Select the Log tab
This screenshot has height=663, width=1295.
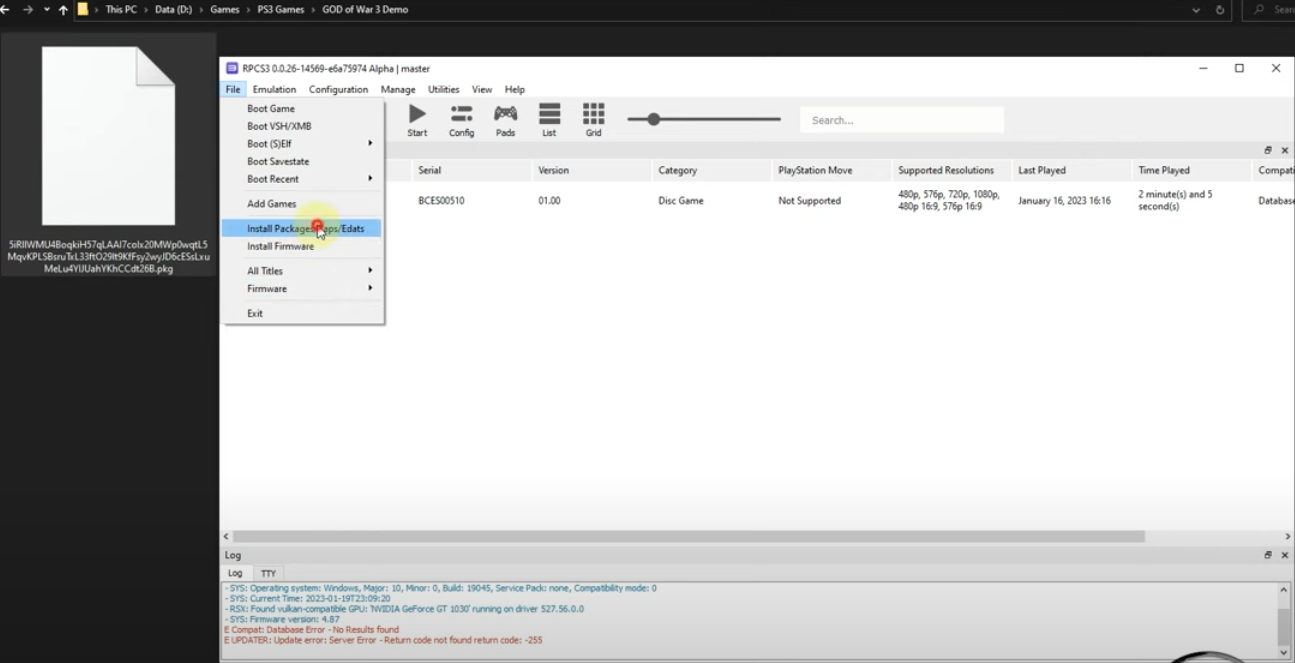click(235, 574)
